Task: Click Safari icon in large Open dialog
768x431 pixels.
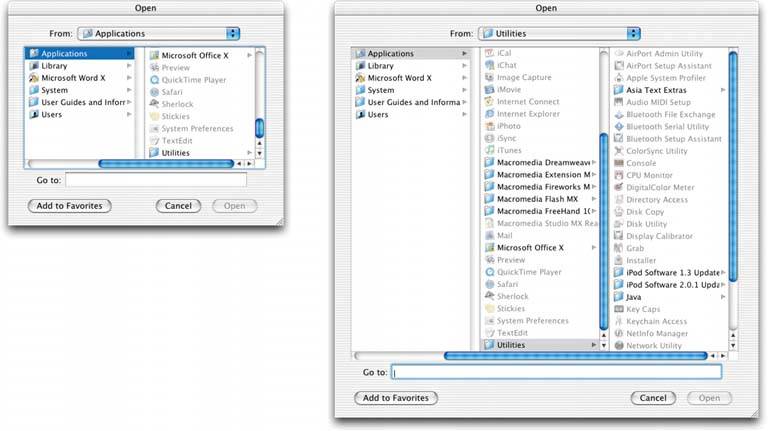Action: point(489,284)
